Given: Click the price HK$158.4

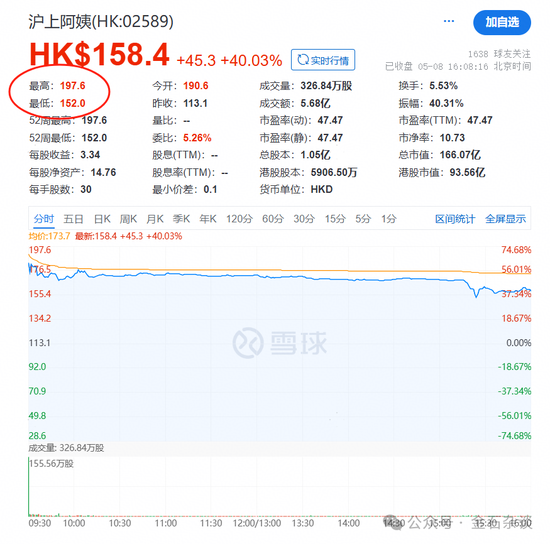Looking at the screenshot, I should (x=99, y=54).
